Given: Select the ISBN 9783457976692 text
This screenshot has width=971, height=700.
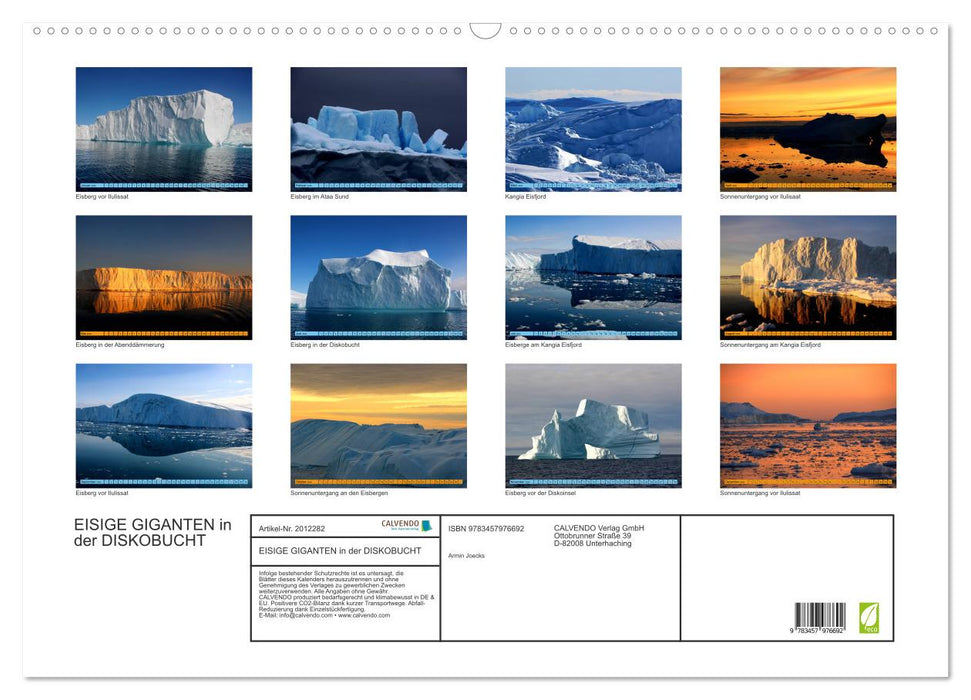Looking at the screenshot, I should pos(490,528).
